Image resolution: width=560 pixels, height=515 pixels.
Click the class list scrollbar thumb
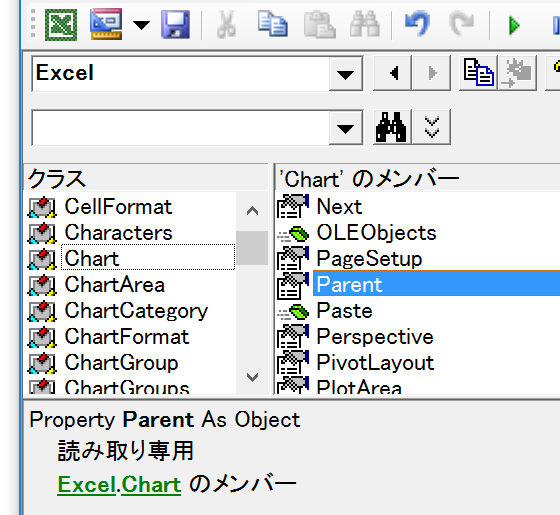252,248
